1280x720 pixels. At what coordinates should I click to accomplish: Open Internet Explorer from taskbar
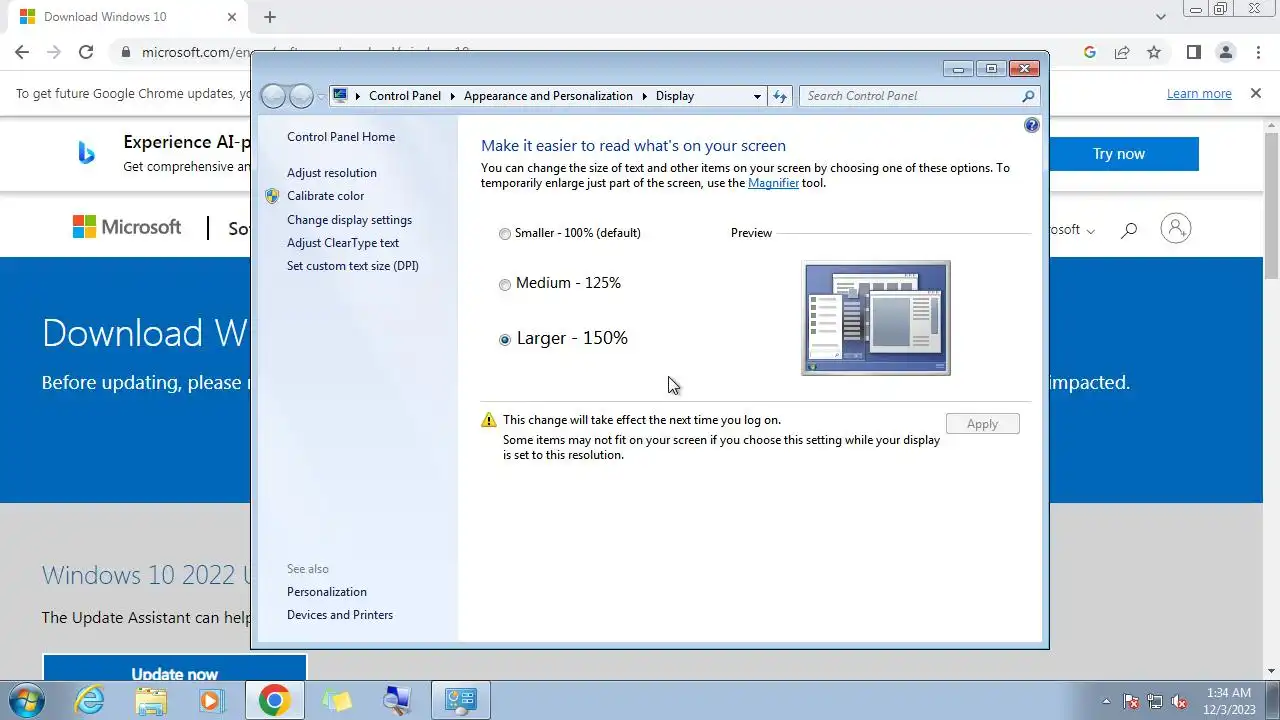90,700
